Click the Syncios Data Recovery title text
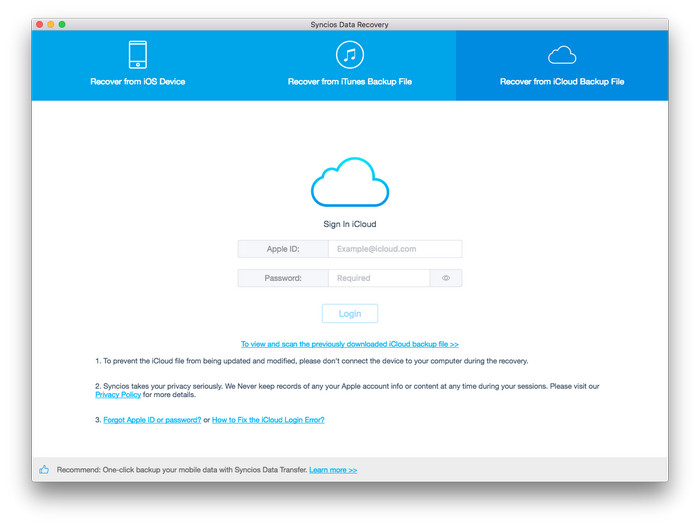This screenshot has height=527, width=700. 350,25
